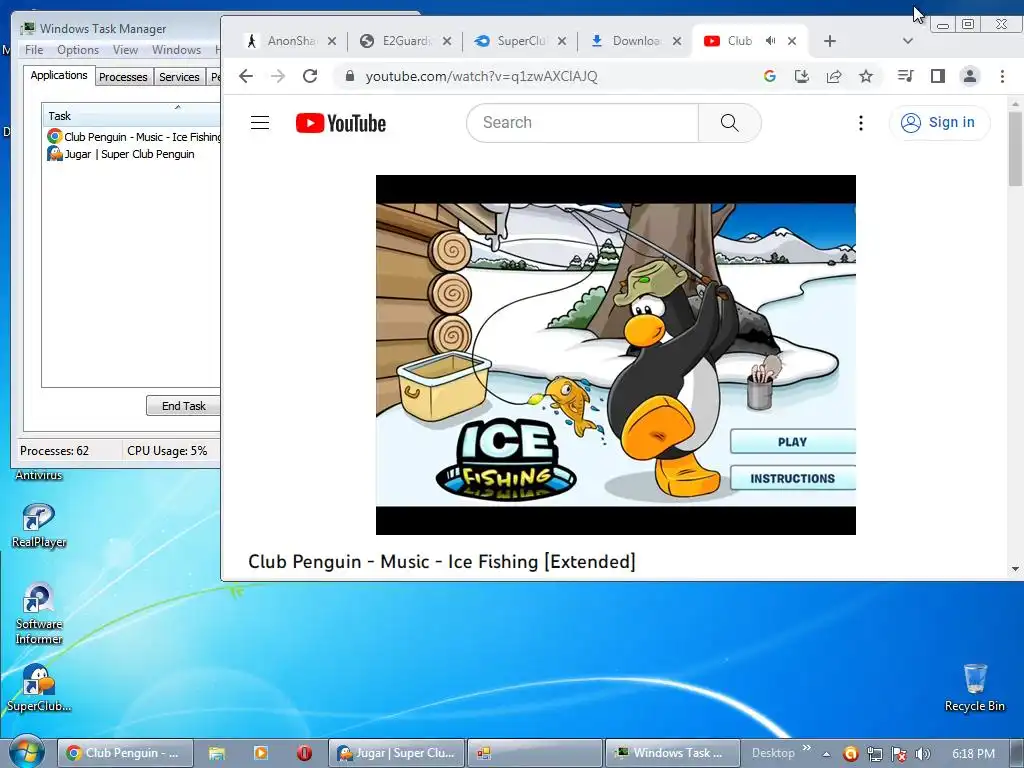Open the Chrome profile avatar
This screenshot has width=1024, height=768.
970,76
